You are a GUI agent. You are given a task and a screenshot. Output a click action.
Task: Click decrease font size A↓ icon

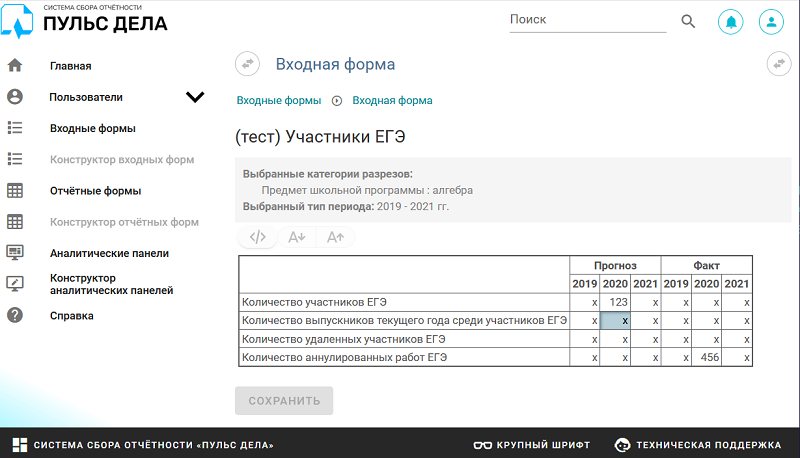(296, 237)
